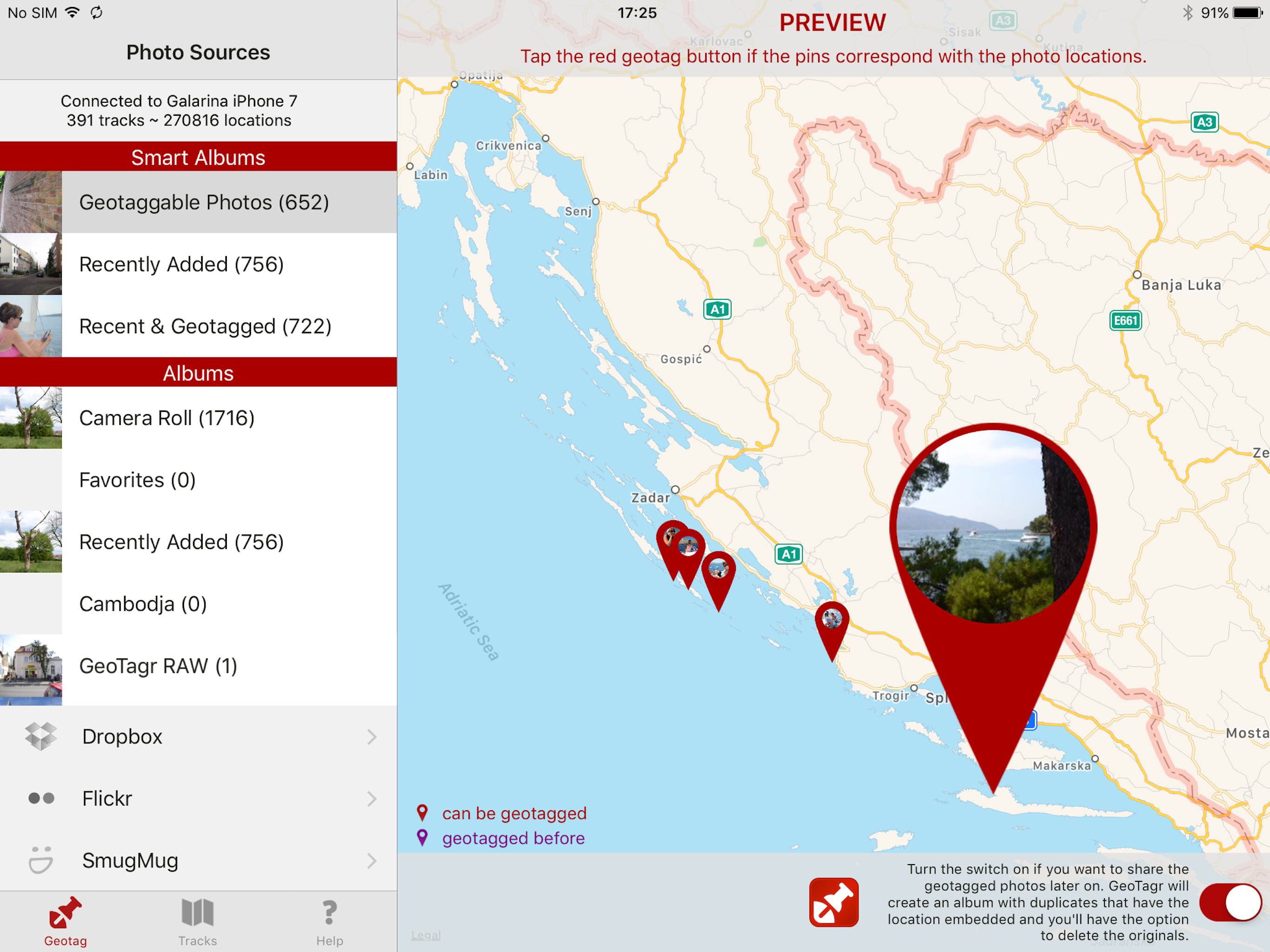Tap the connected device tracks info text
Screen dimensions: 1270x952
click(179, 110)
